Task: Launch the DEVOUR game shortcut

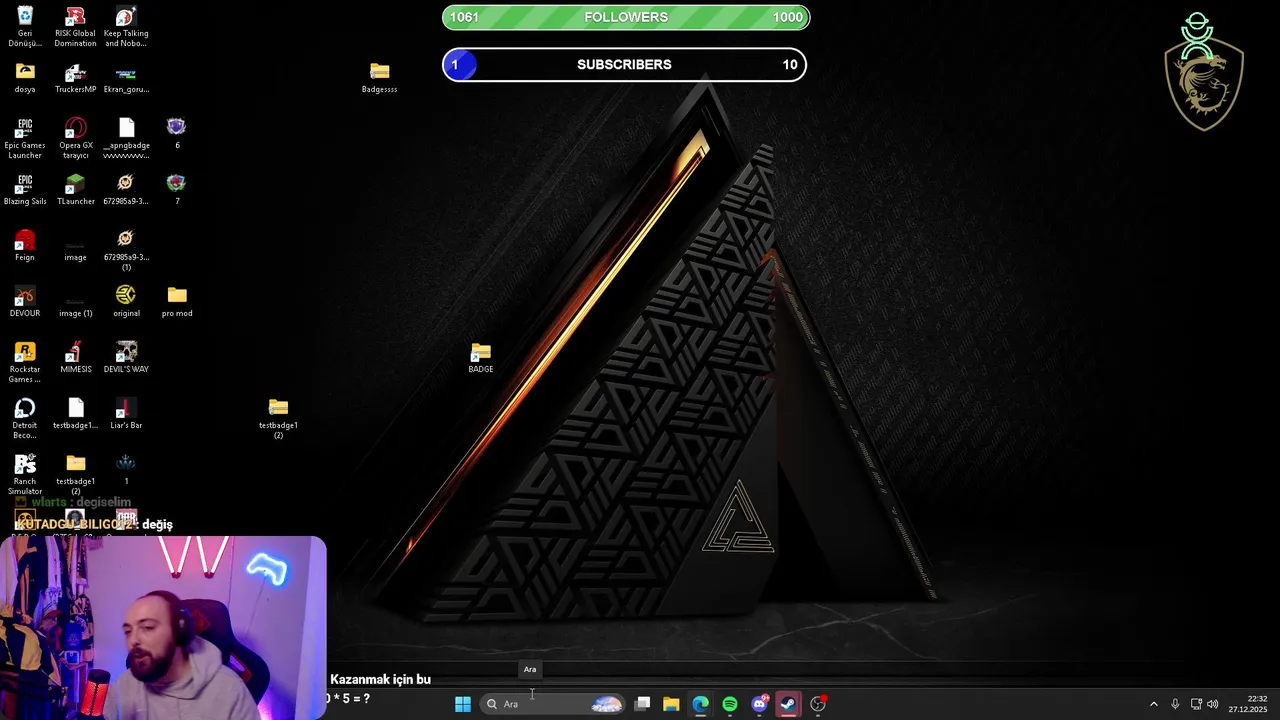Action: click(x=25, y=302)
